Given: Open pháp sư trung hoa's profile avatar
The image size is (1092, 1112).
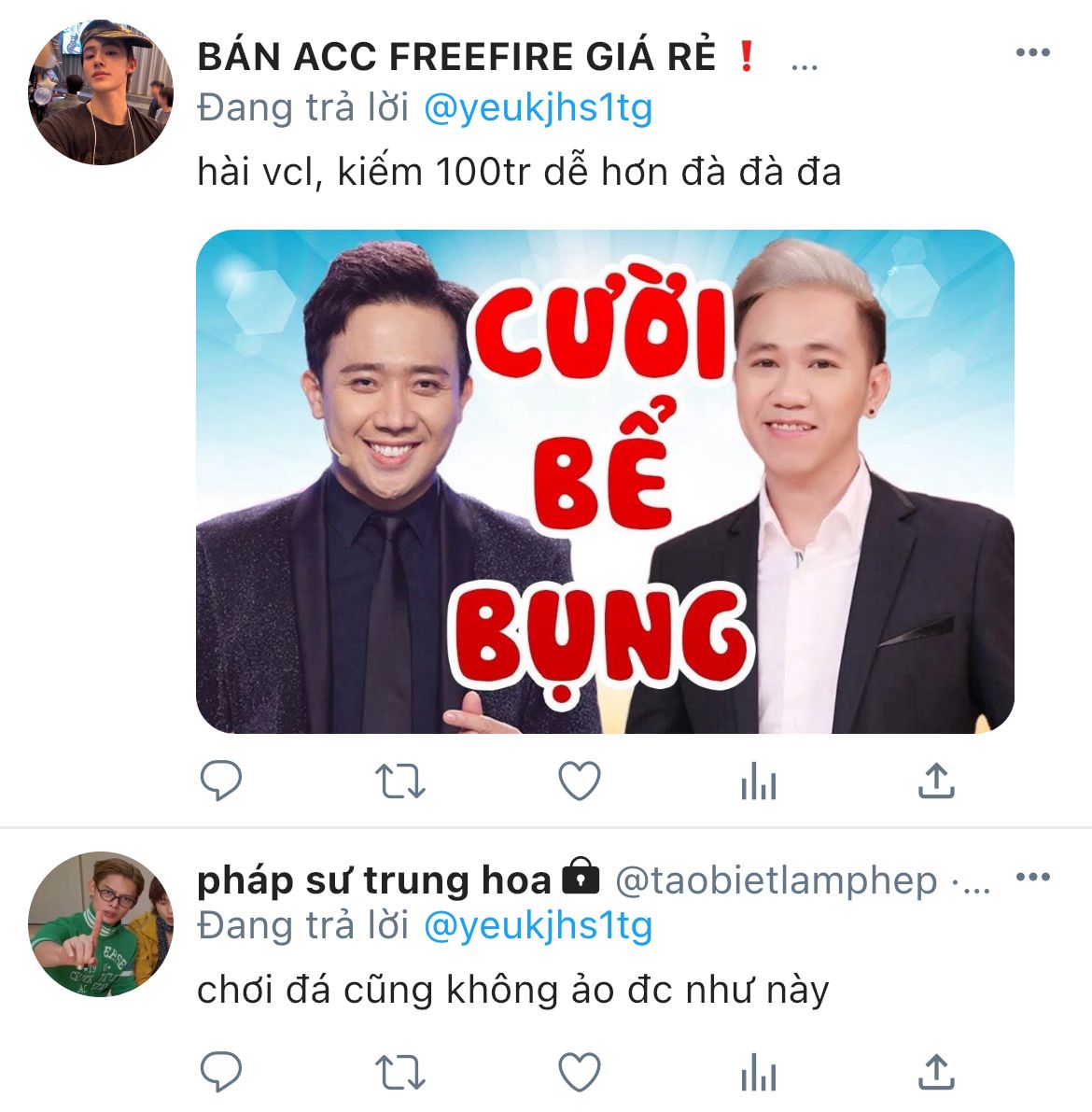Looking at the screenshot, I should click(101, 924).
